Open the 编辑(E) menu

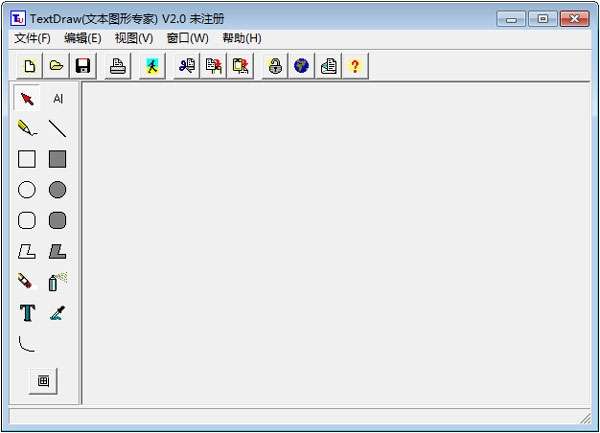click(x=83, y=38)
